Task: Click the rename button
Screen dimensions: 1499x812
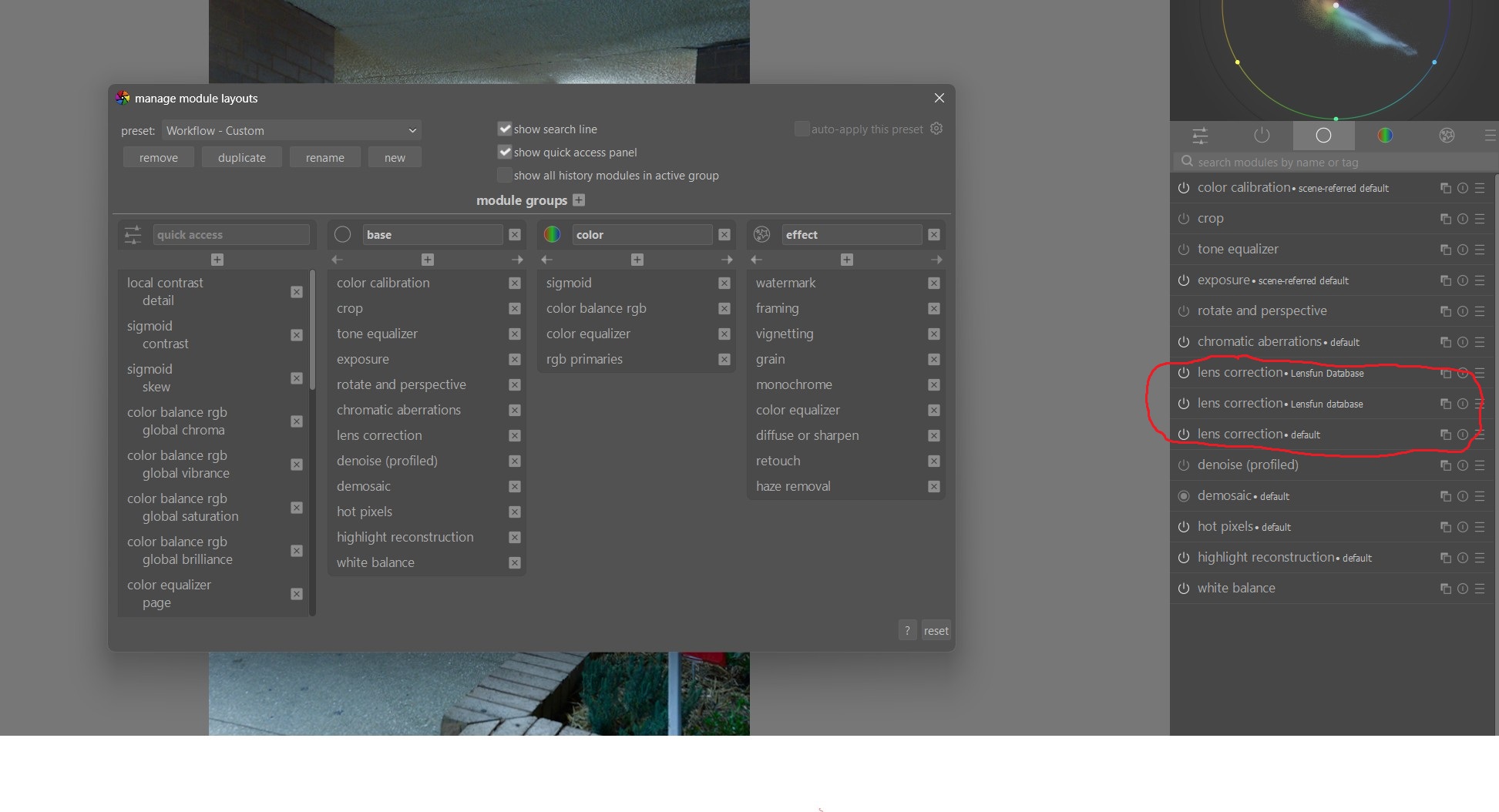Action: [324, 156]
